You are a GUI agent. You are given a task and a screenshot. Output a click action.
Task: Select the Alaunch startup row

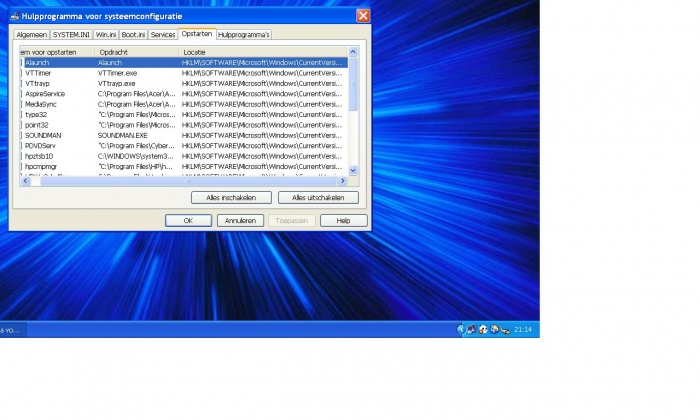click(183, 62)
